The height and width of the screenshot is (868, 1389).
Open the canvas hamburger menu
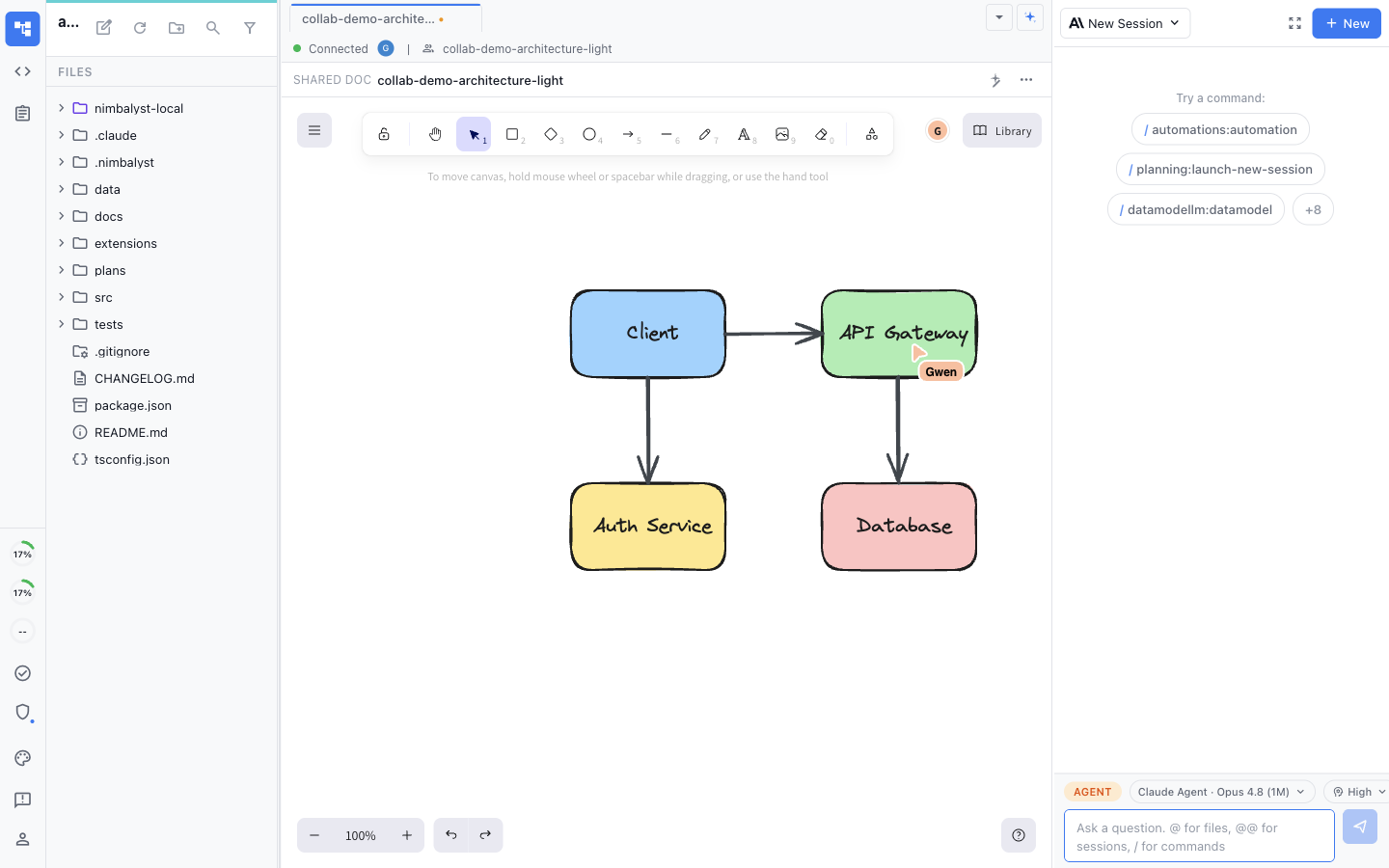pyautogui.click(x=314, y=130)
